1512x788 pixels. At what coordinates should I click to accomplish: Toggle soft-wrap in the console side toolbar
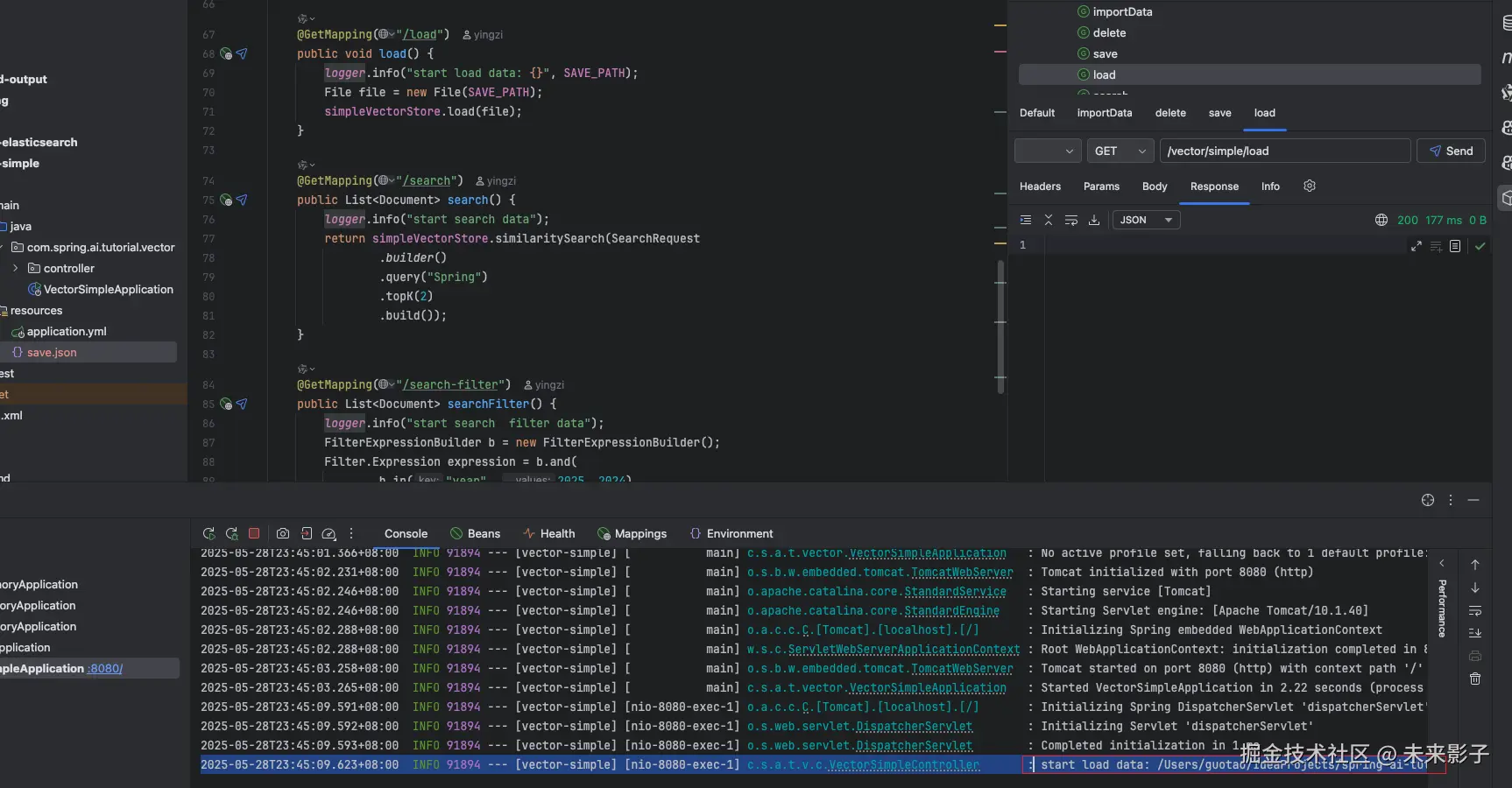1475,610
